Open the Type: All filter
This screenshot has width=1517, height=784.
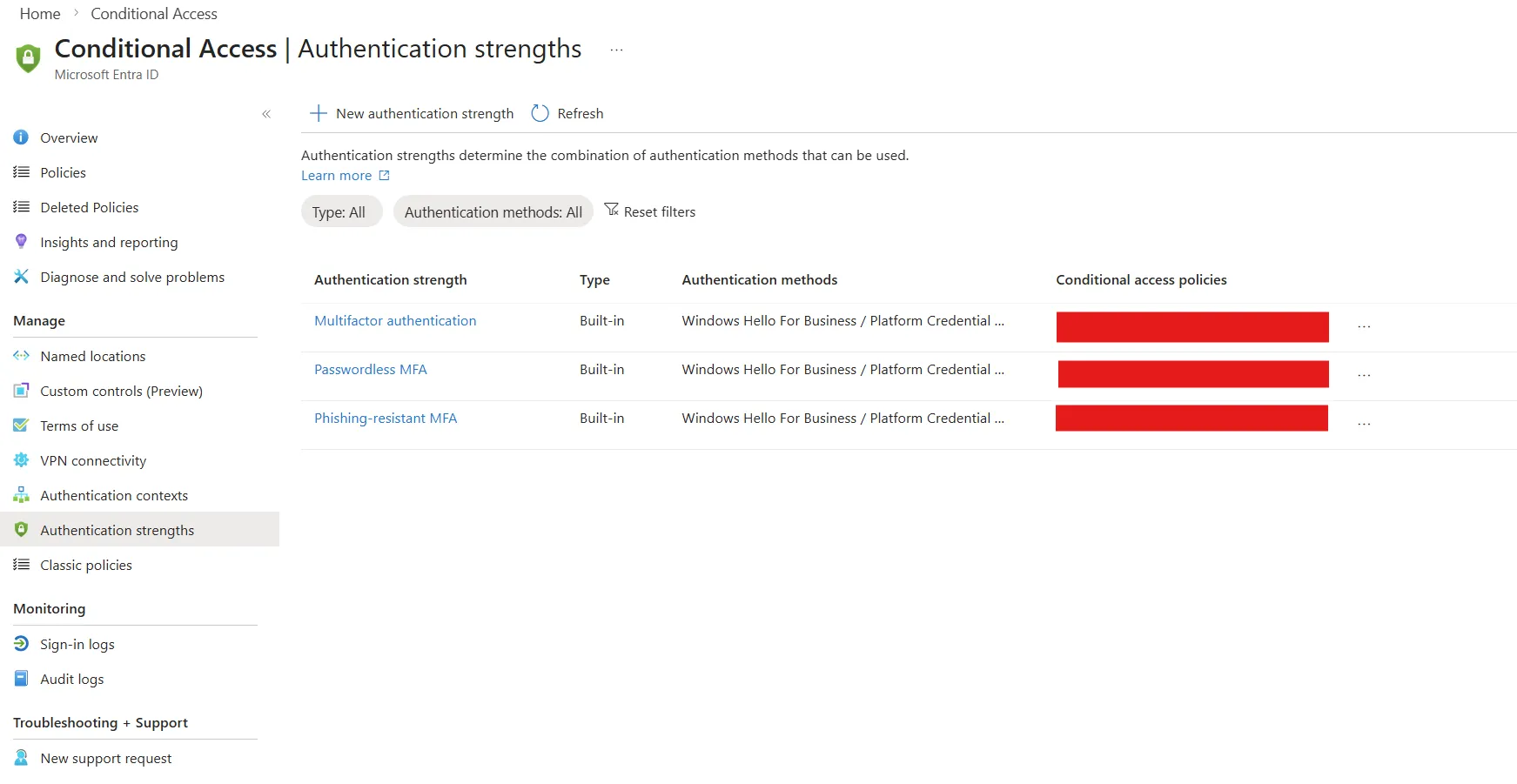[x=341, y=211]
